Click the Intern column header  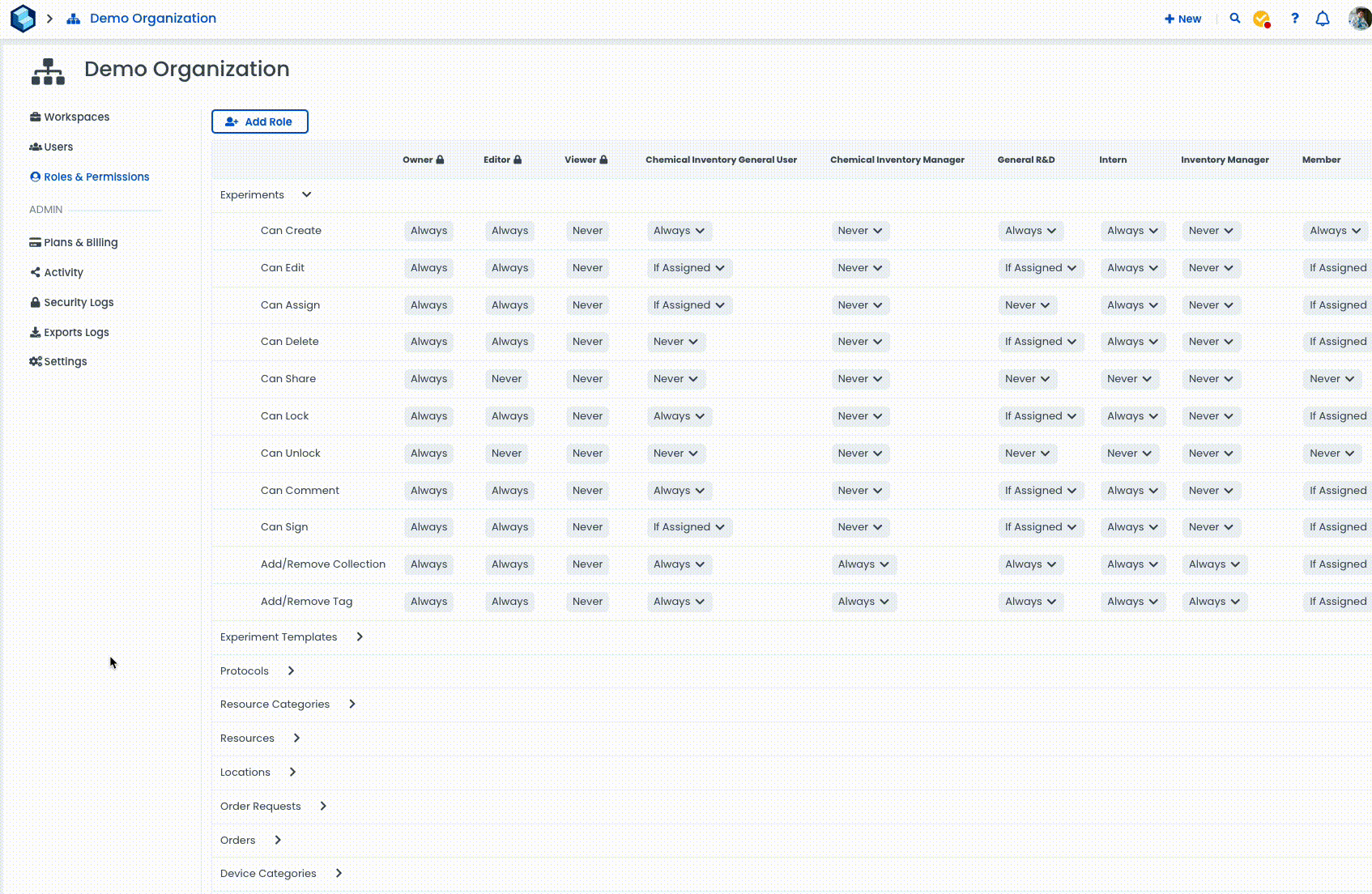click(x=1113, y=160)
